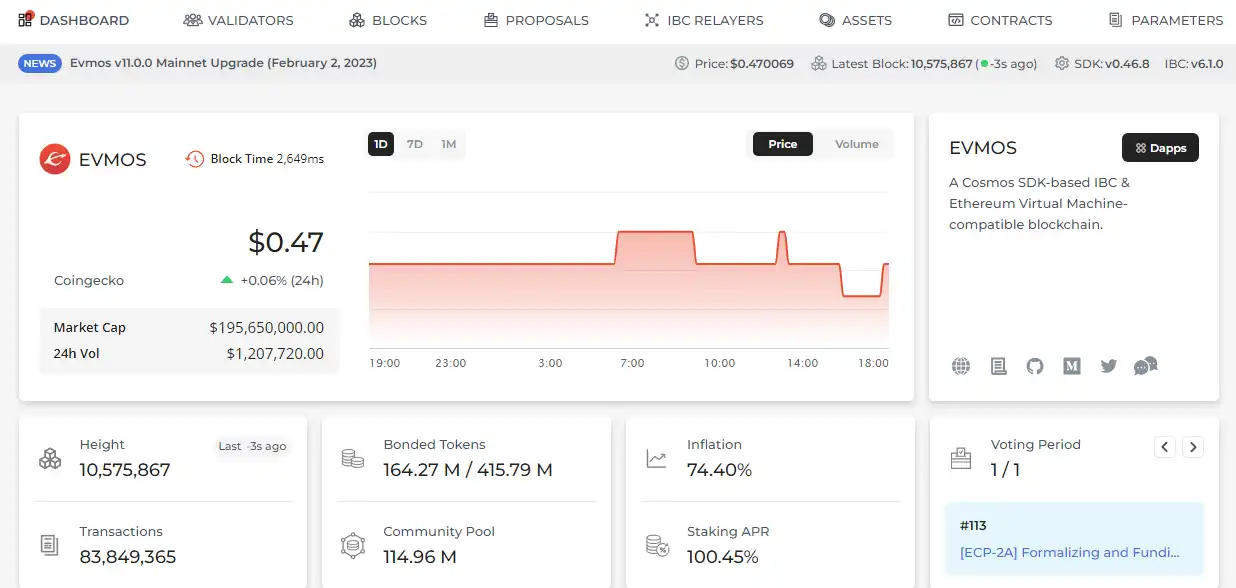Click the +0.06% (24h) change indicator
The height and width of the screenshot is (588, 1236).
click(x=272, y=281)
